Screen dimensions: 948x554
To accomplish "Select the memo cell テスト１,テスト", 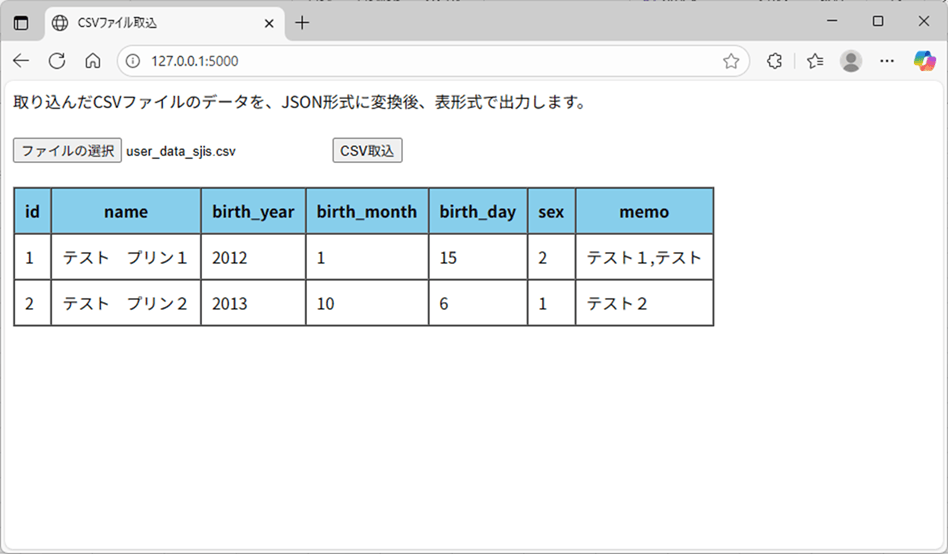I will 644,257.
